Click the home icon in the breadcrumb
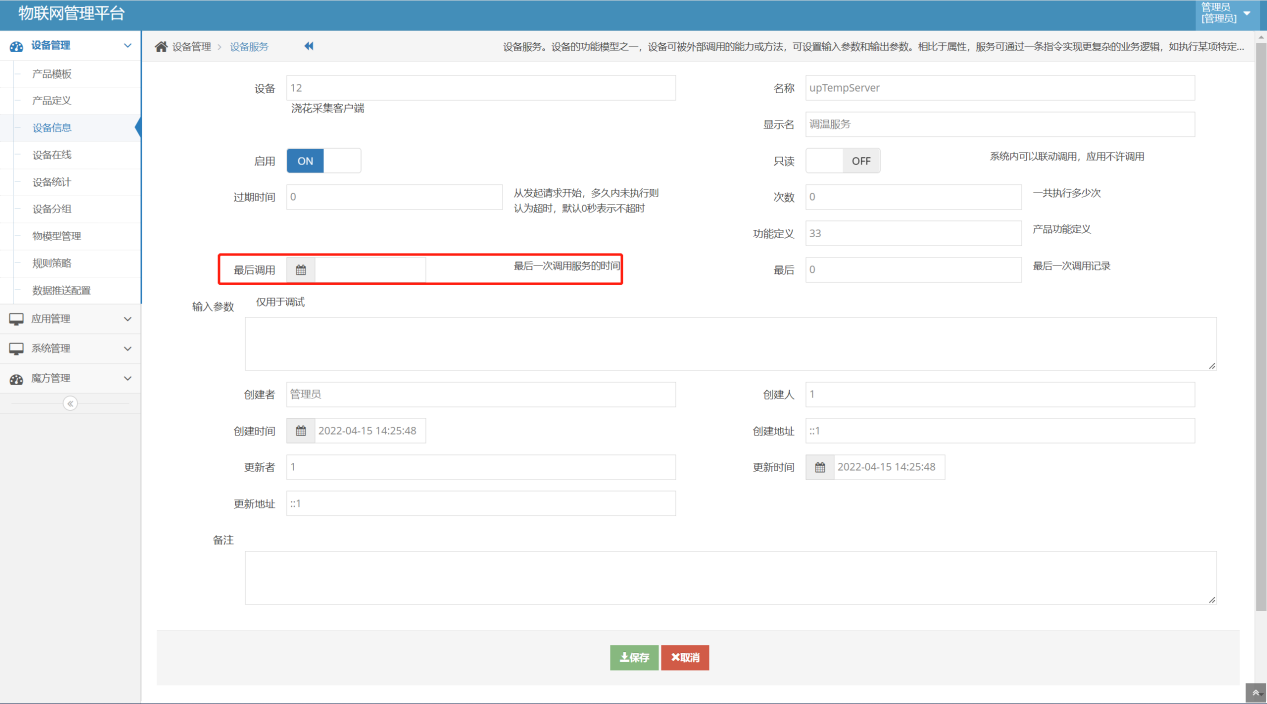Image resolution: width=1267 pixels, height=704 pixels. [161, 46]
